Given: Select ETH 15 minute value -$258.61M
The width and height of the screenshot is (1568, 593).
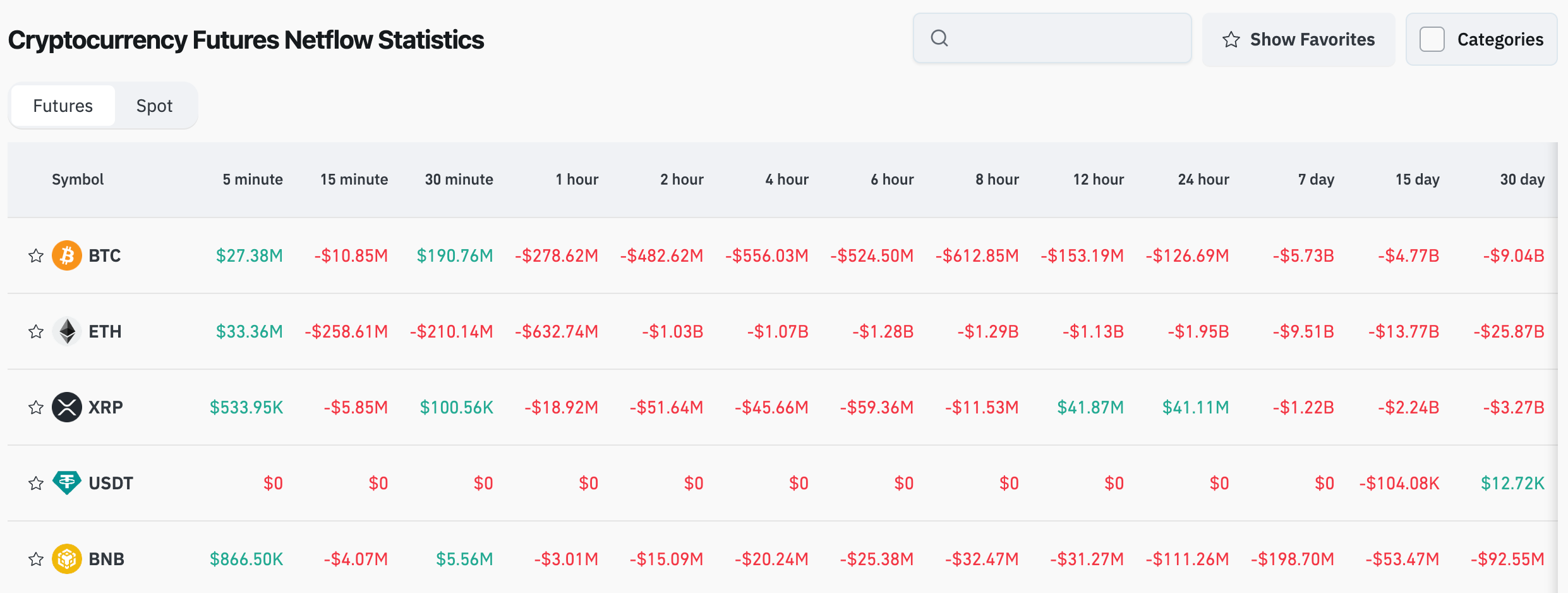Looking at the screenshot, I should point(346,331).
